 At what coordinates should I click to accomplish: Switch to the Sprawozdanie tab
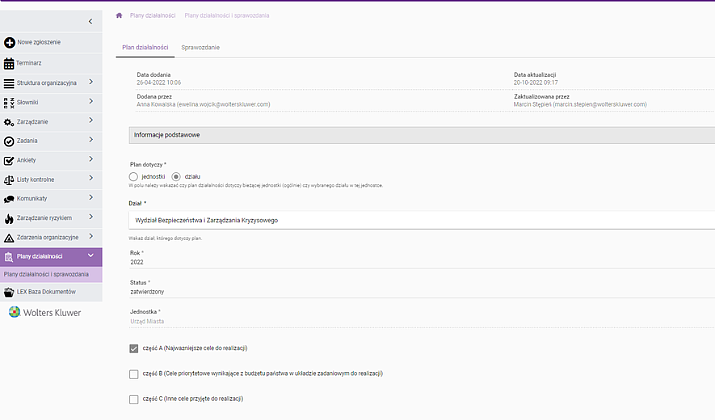click(x=200, y=47)
